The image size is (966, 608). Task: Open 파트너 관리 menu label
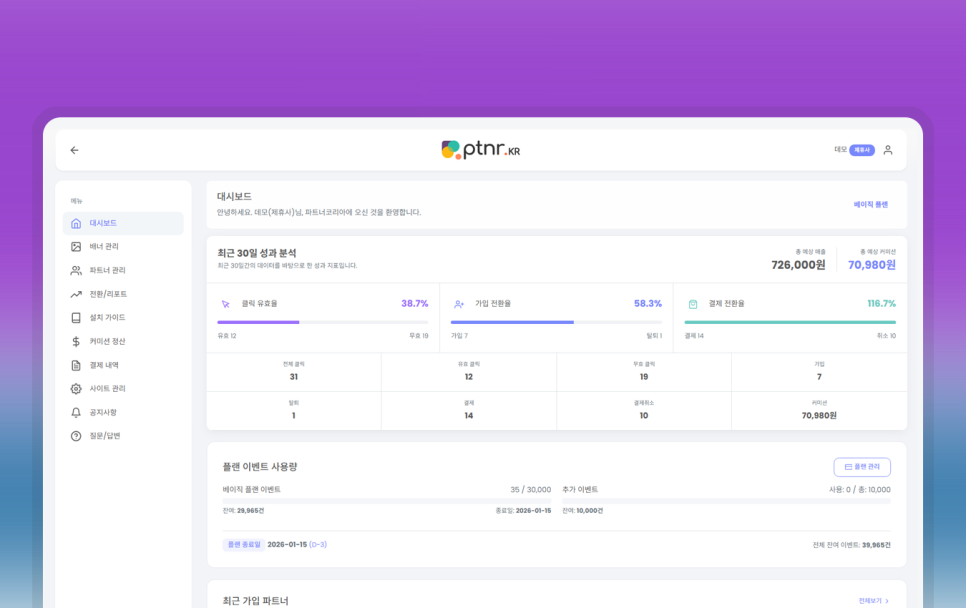click(107, 270)
